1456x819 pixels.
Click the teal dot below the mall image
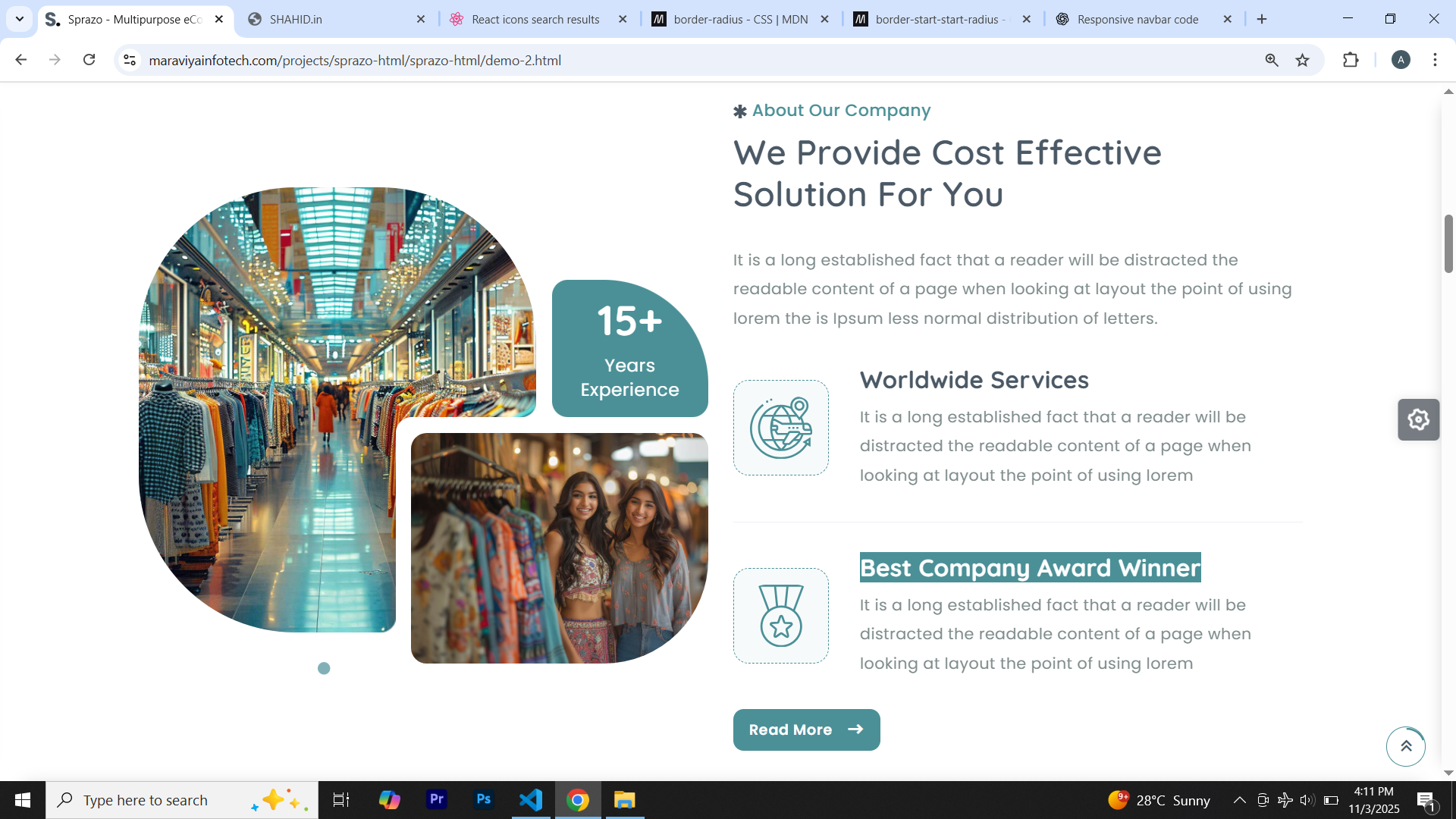point(324,668)
